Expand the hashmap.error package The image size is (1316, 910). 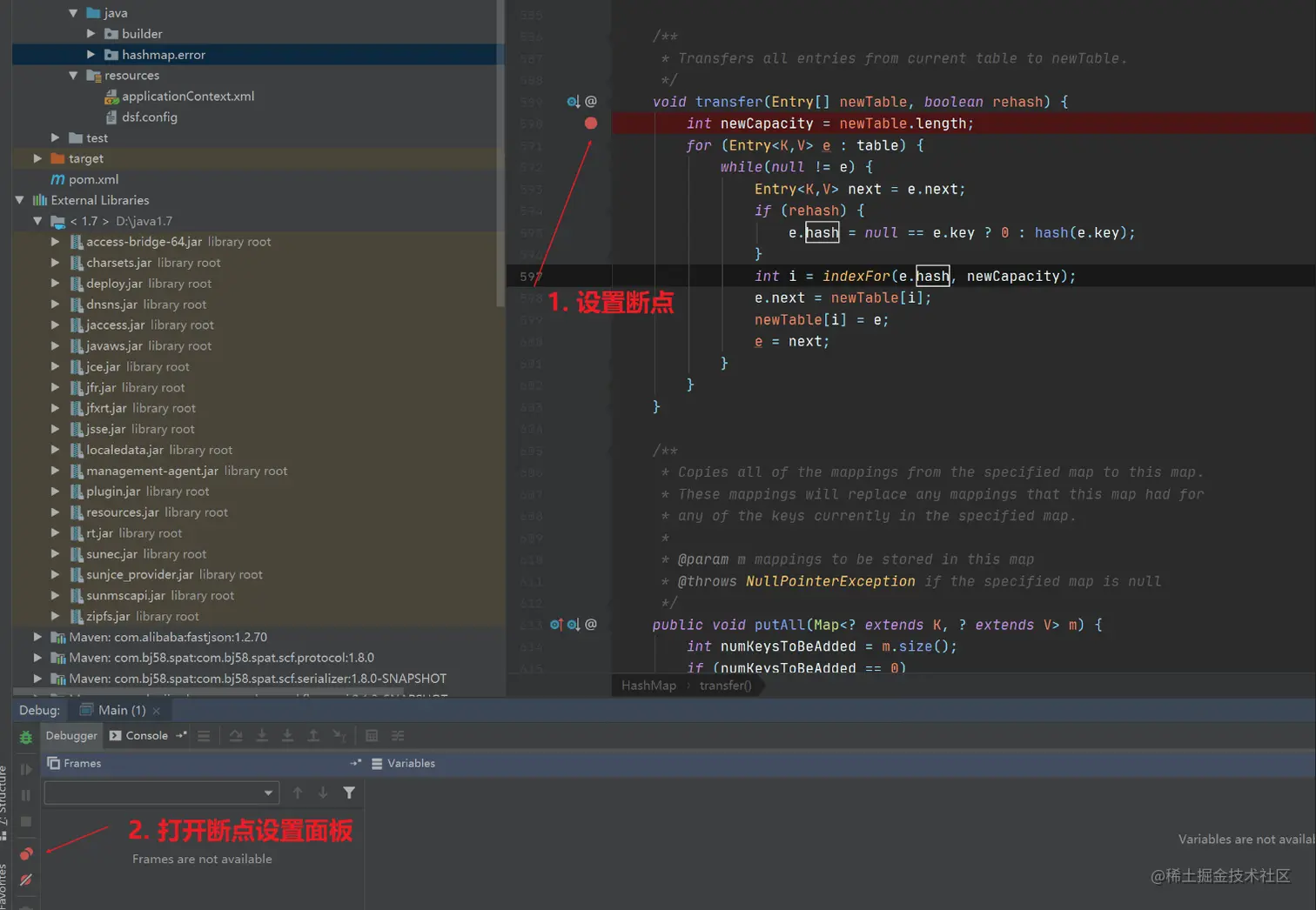pos(91,55)
